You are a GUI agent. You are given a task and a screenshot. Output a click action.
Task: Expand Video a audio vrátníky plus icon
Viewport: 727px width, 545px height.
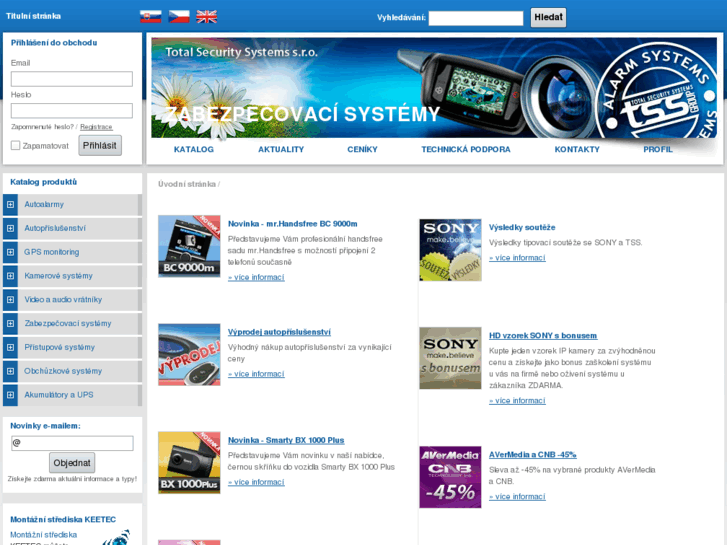coord(10,300)
